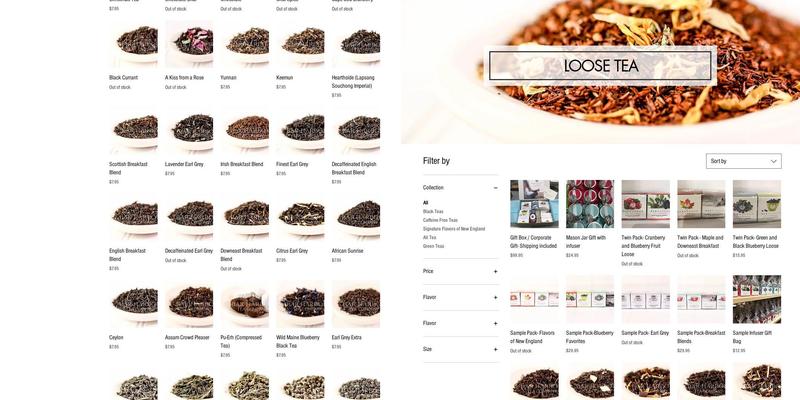Open the Wild Maine Blueberry Black Tea image
Viewport: 800px width, 400px height.
coord(300,305)
